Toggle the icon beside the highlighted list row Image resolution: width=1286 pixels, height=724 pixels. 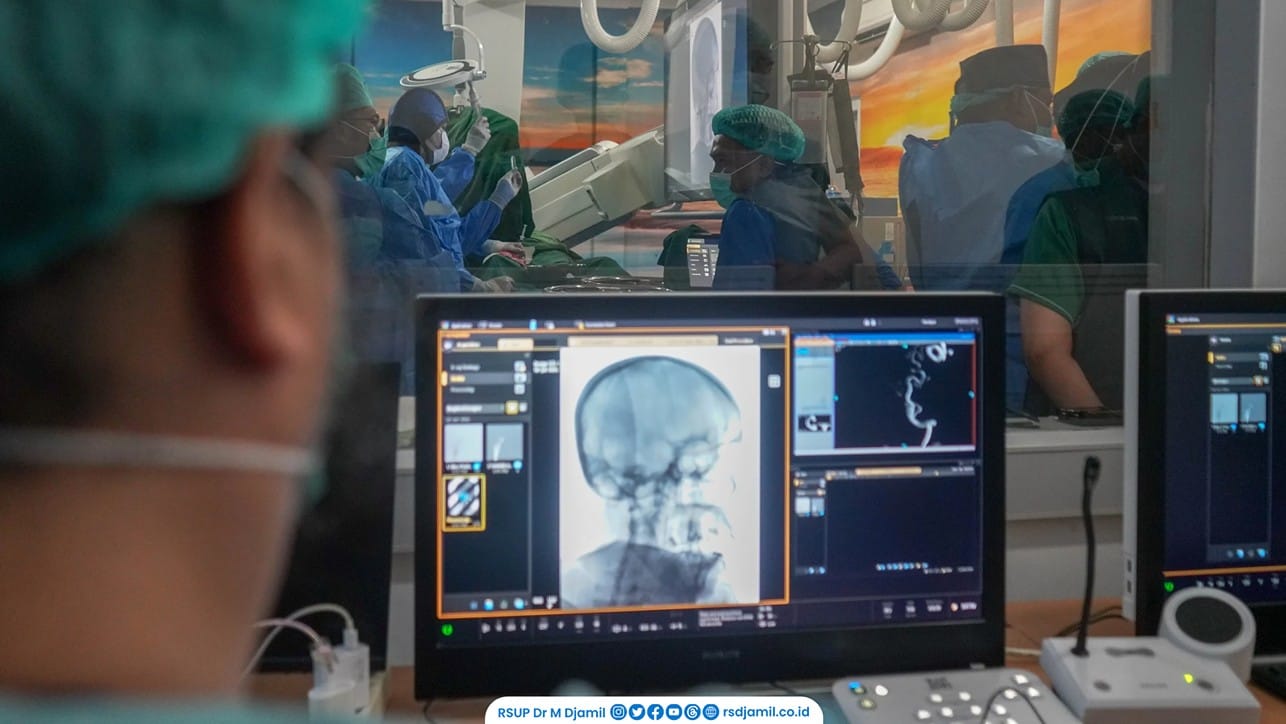point(520,378)
